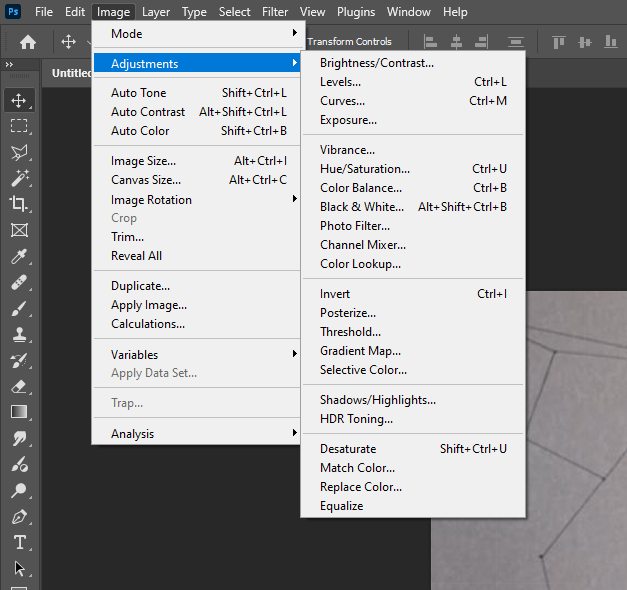Choose Levels from Adjustments

(x=413, y=82)
